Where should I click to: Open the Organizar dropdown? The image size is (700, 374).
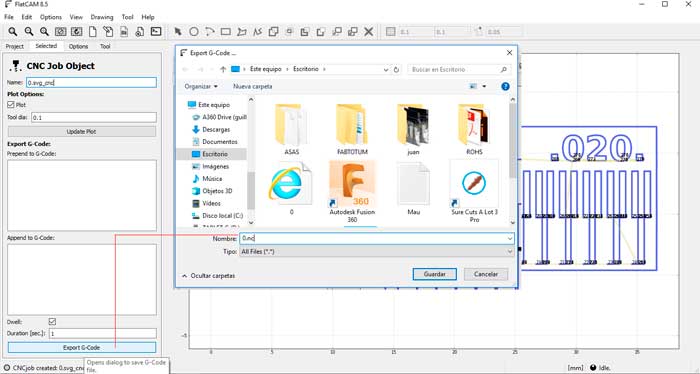tap(201, 87)
